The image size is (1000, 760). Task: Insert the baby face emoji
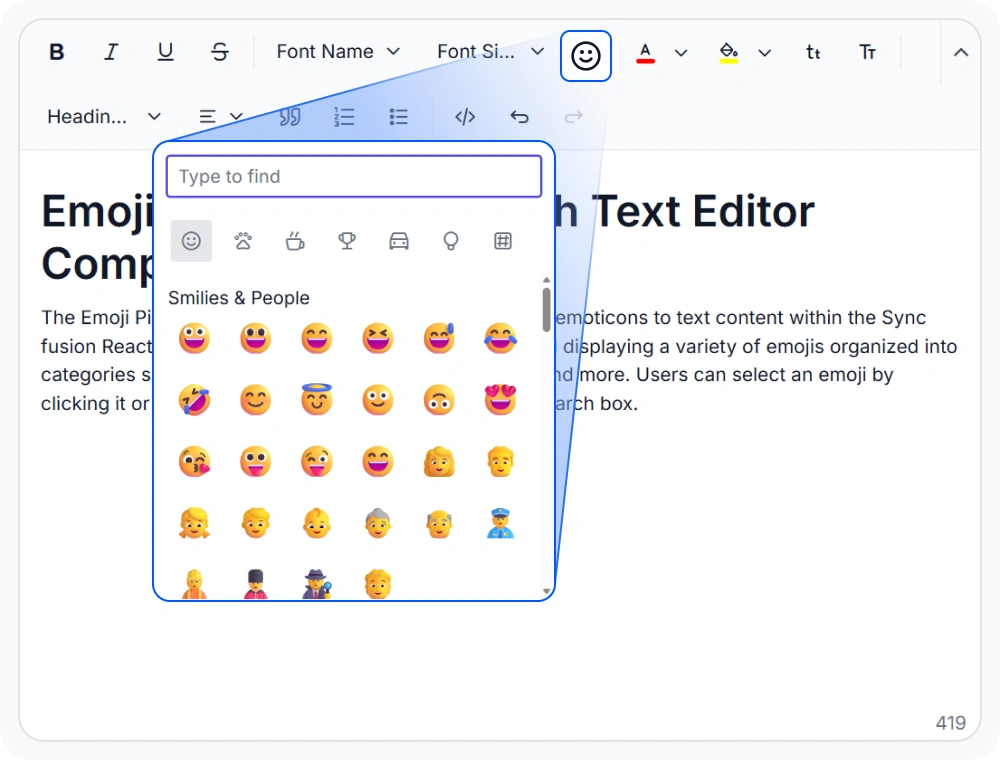[316, 523]
